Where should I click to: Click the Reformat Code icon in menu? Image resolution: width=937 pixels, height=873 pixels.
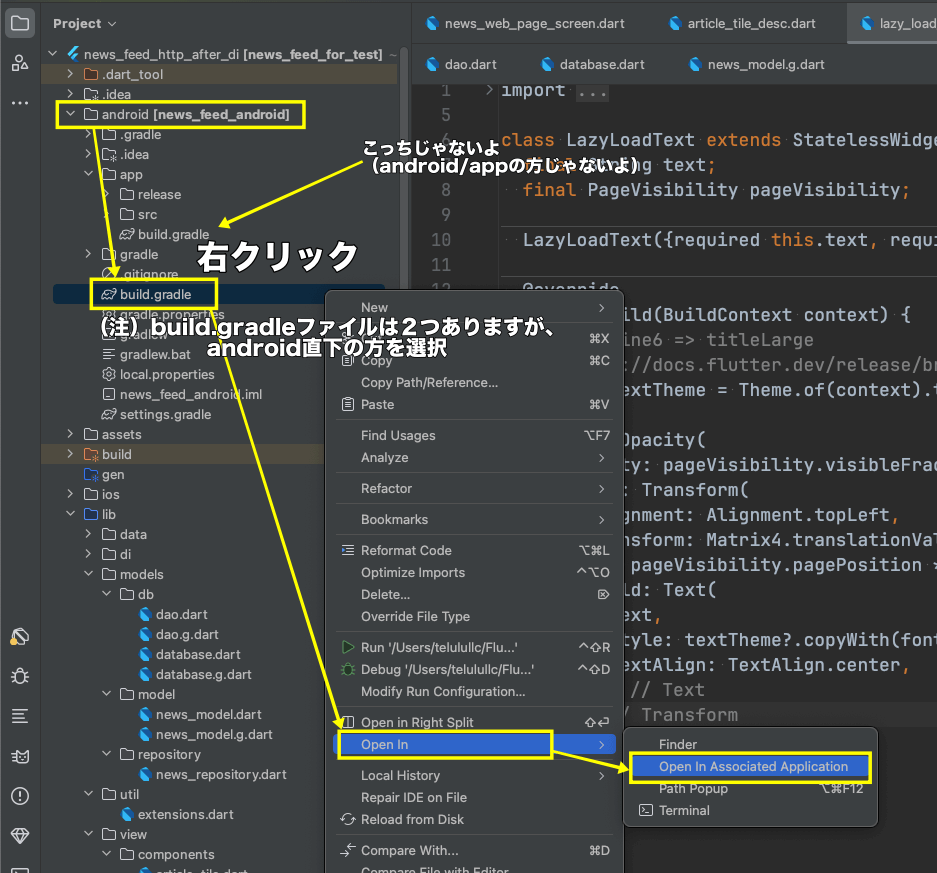347,550
